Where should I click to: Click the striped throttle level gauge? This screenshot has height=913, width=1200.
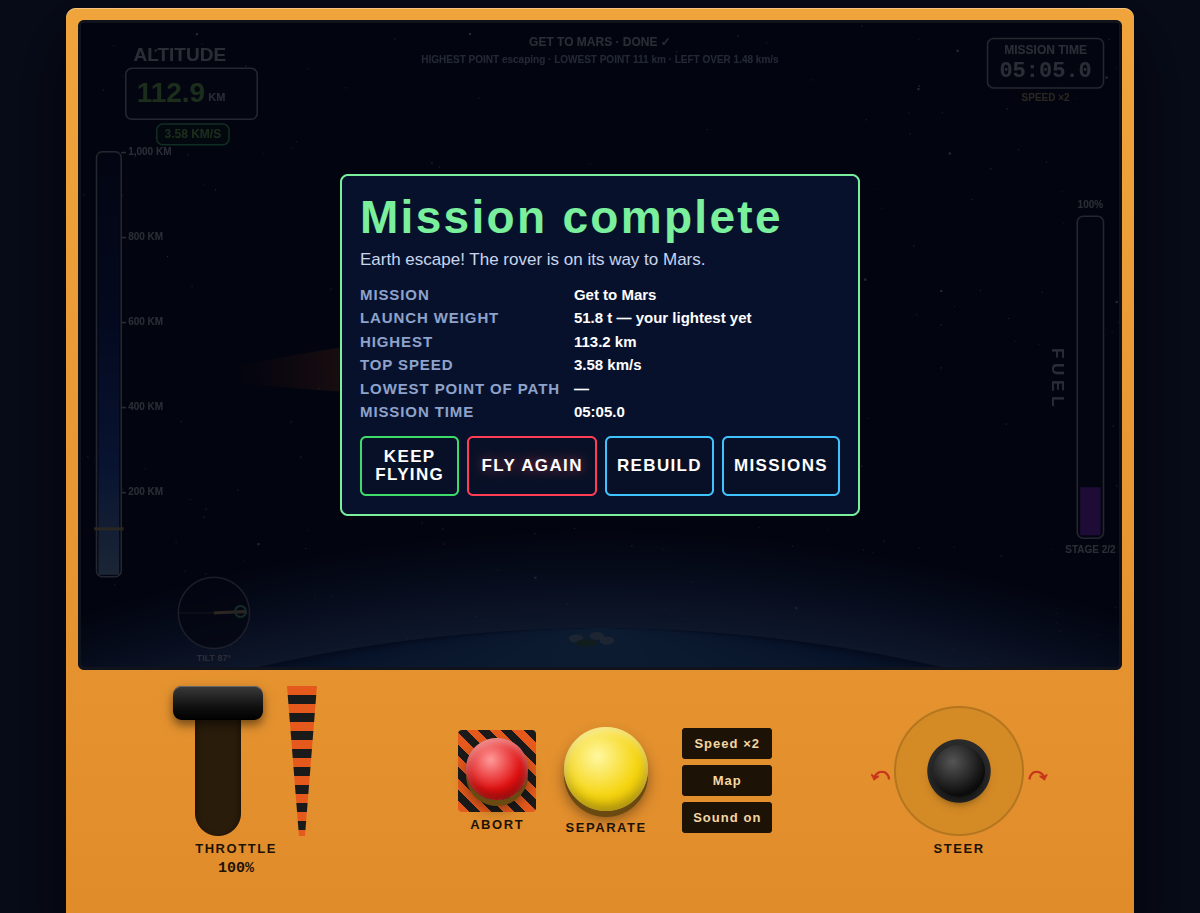pyautogui.click(x=302, y=760)
